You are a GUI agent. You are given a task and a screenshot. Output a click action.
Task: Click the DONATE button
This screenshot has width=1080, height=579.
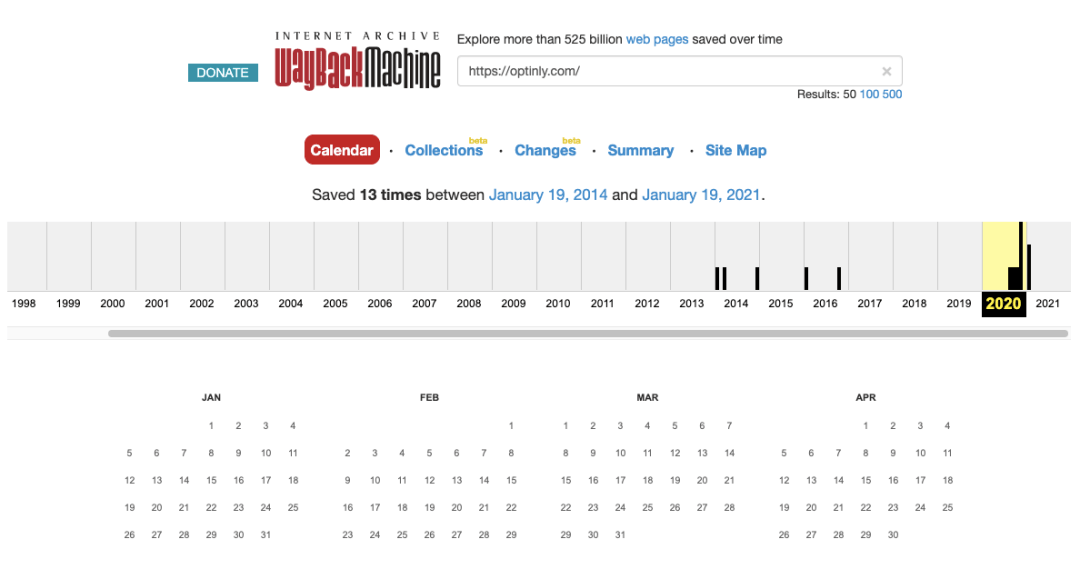click(222, 72)
